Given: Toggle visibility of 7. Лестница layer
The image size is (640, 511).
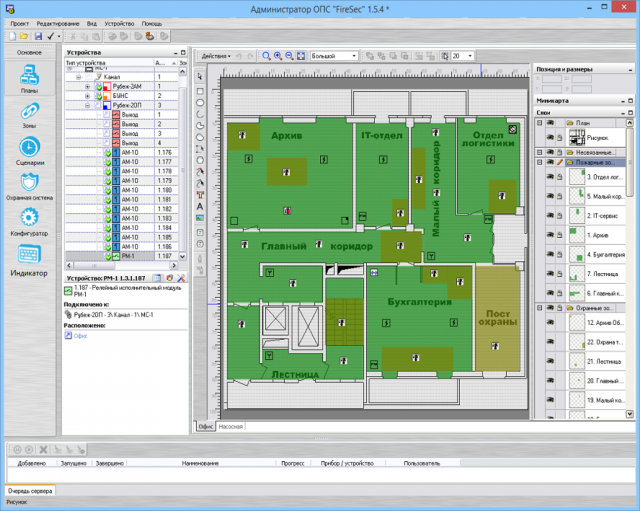Looking at the screenshot, I should (550, 273).
